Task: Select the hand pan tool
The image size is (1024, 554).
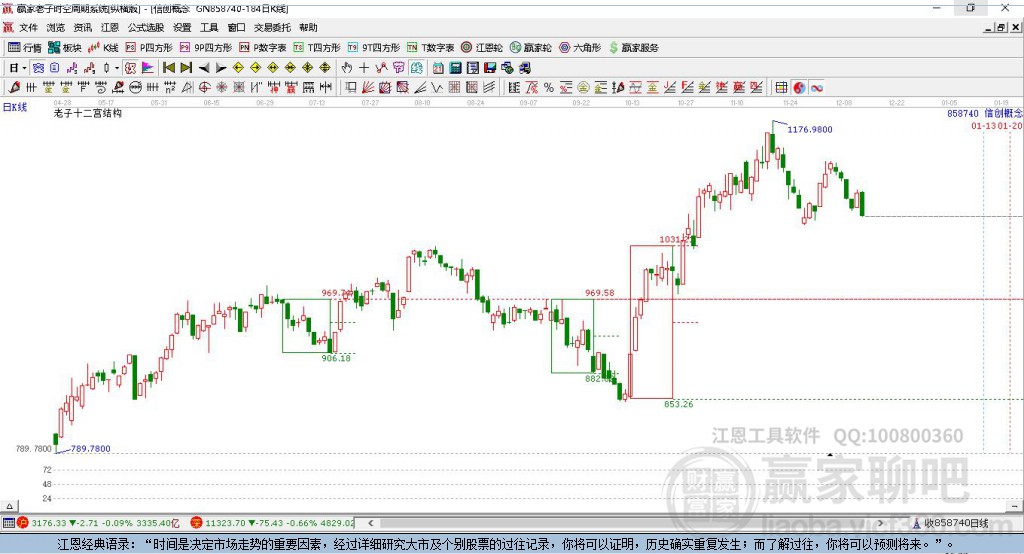Action: tap(347, 68)
